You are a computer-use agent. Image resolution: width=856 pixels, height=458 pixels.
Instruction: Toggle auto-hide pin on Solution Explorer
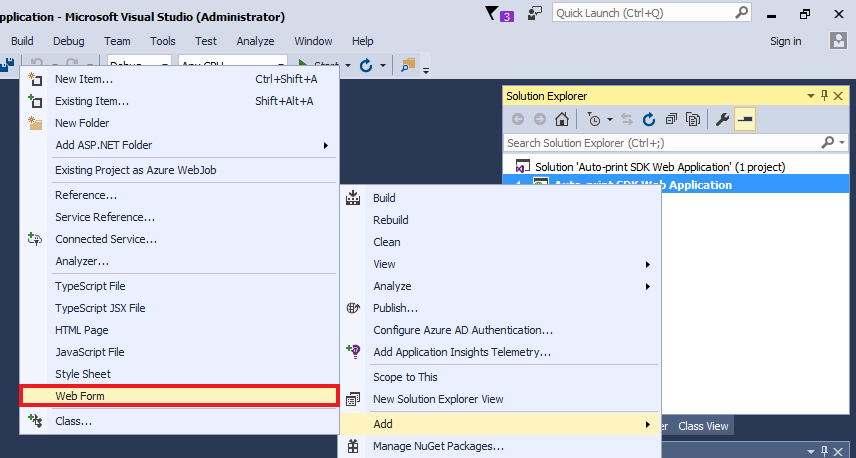pos(825,96)
